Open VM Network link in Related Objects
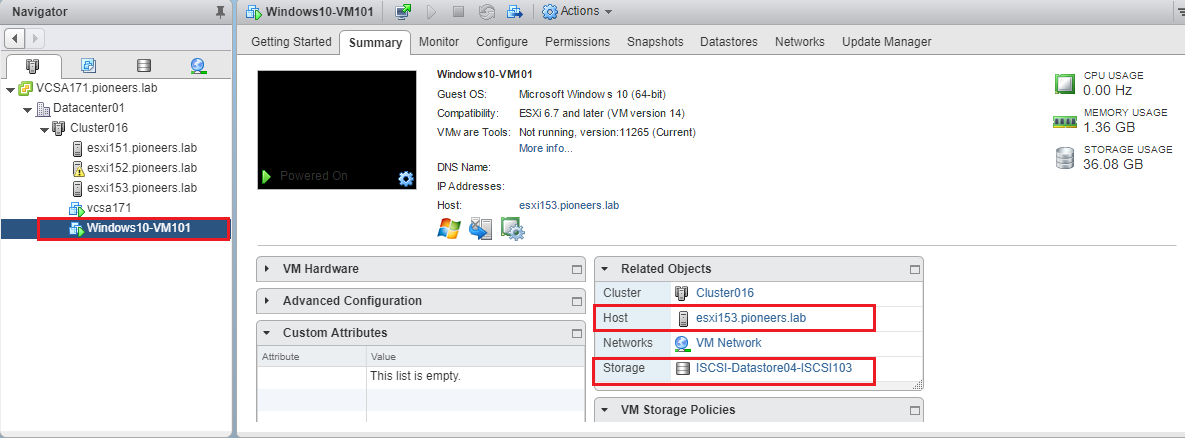The image size is (1185, 438). click(x=729, y=343)
